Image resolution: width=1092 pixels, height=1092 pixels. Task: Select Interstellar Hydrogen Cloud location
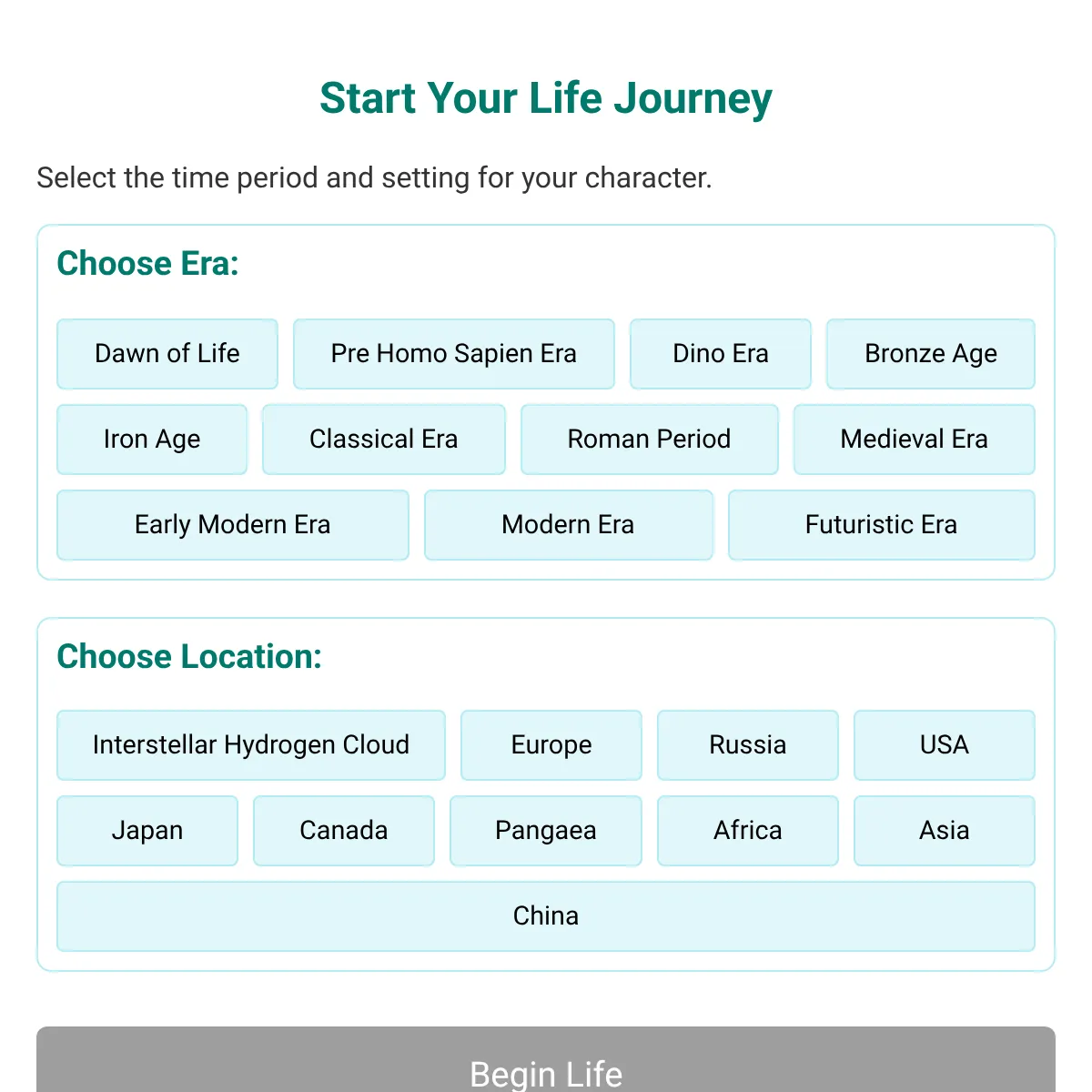point(251,745)
